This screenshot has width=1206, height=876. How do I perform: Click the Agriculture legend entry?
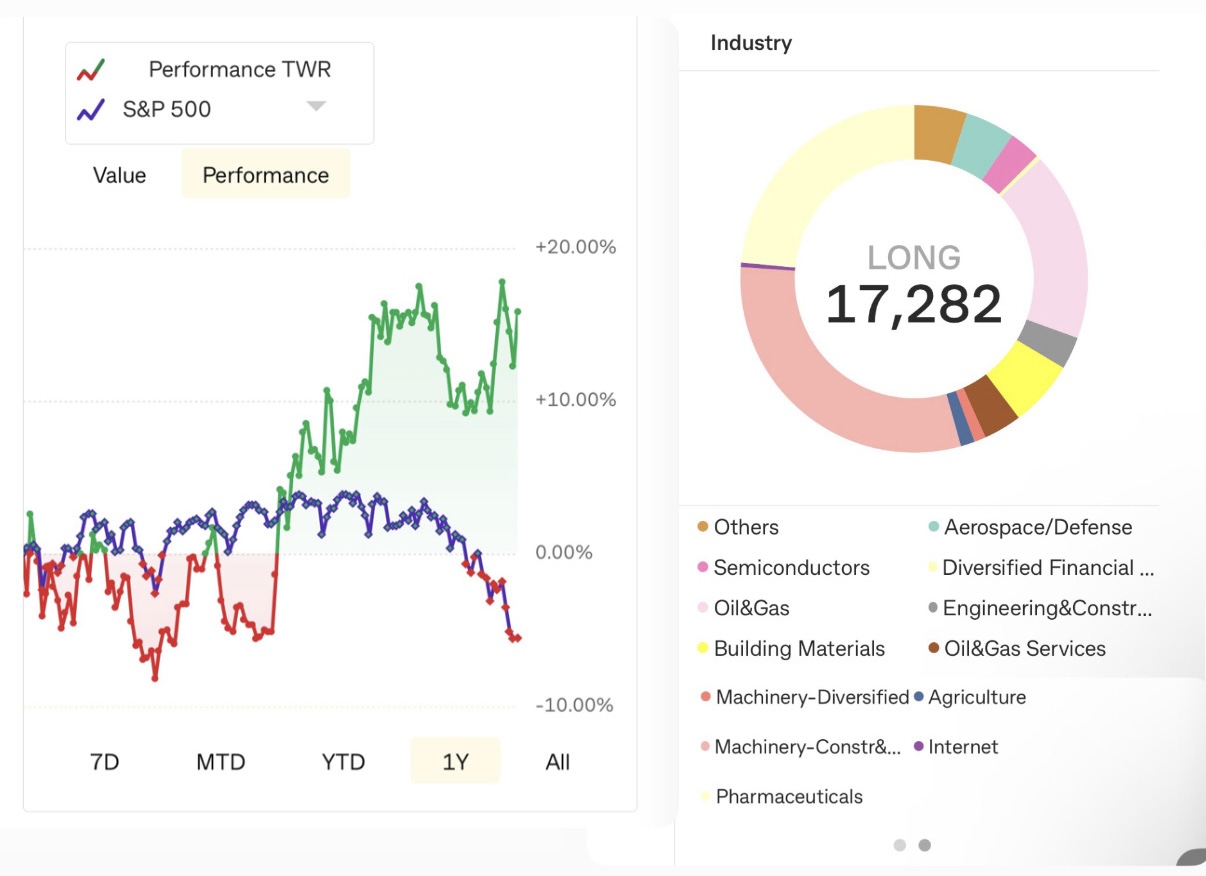point(969,697)
